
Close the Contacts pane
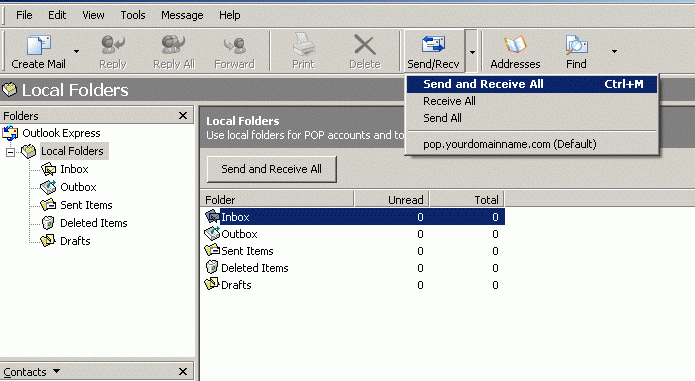(x=183, y=372)
